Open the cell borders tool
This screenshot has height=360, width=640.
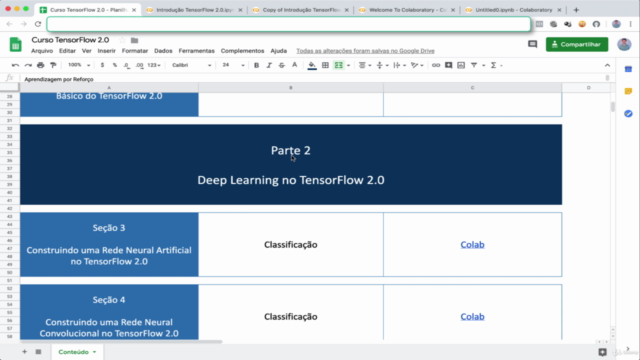(325, 65)
